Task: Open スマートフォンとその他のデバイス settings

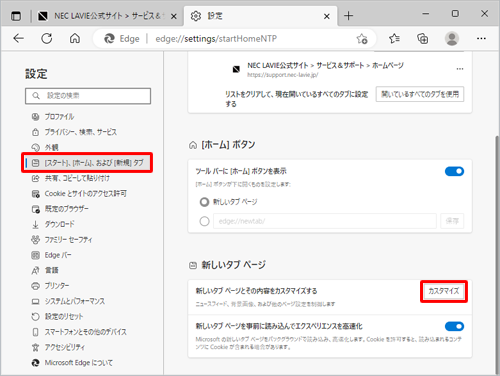Action: [79, 332]
